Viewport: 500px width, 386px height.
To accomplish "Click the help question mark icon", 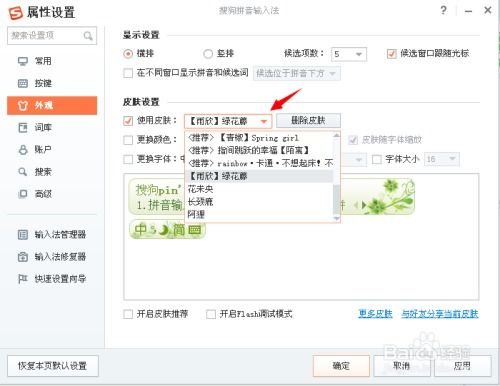I will [x=443, y=10].
